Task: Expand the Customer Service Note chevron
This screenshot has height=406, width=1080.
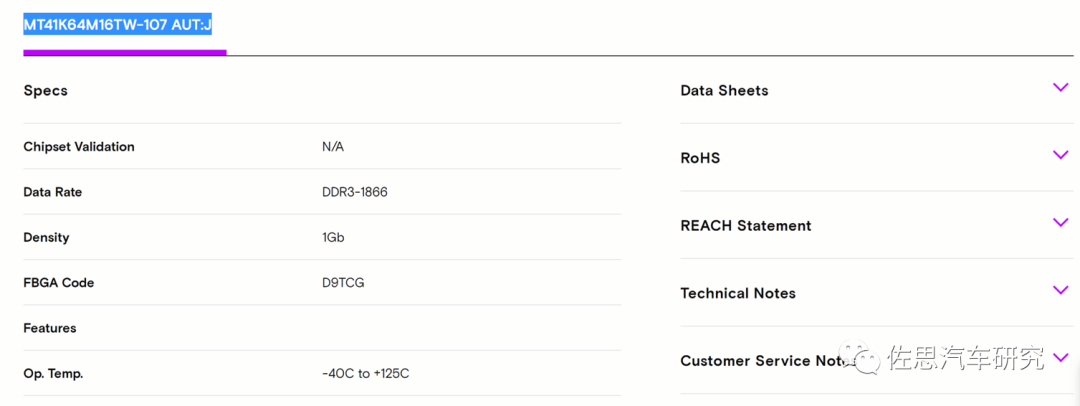Action: (1061, 357)
